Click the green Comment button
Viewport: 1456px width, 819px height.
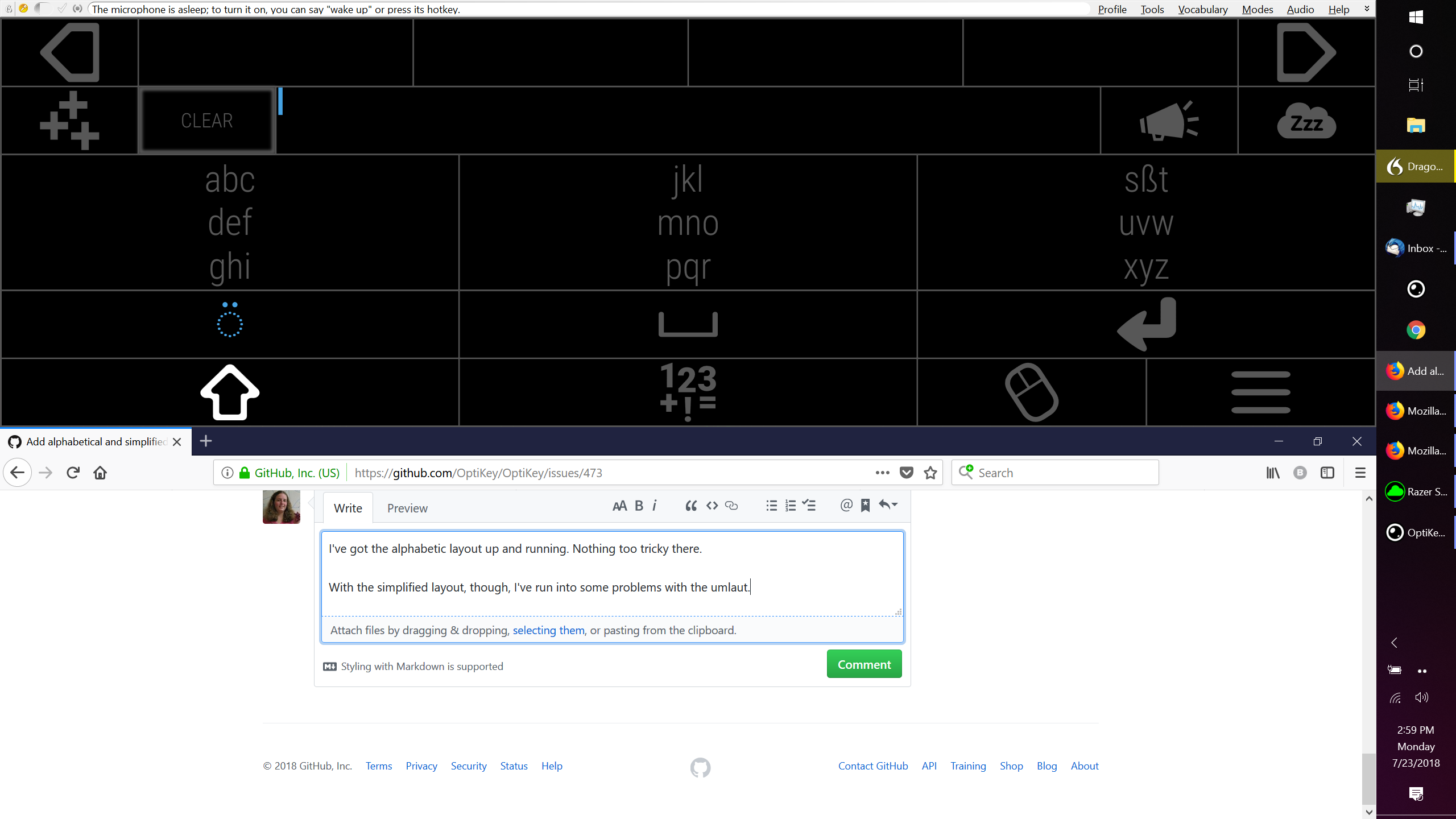point(864,664)
